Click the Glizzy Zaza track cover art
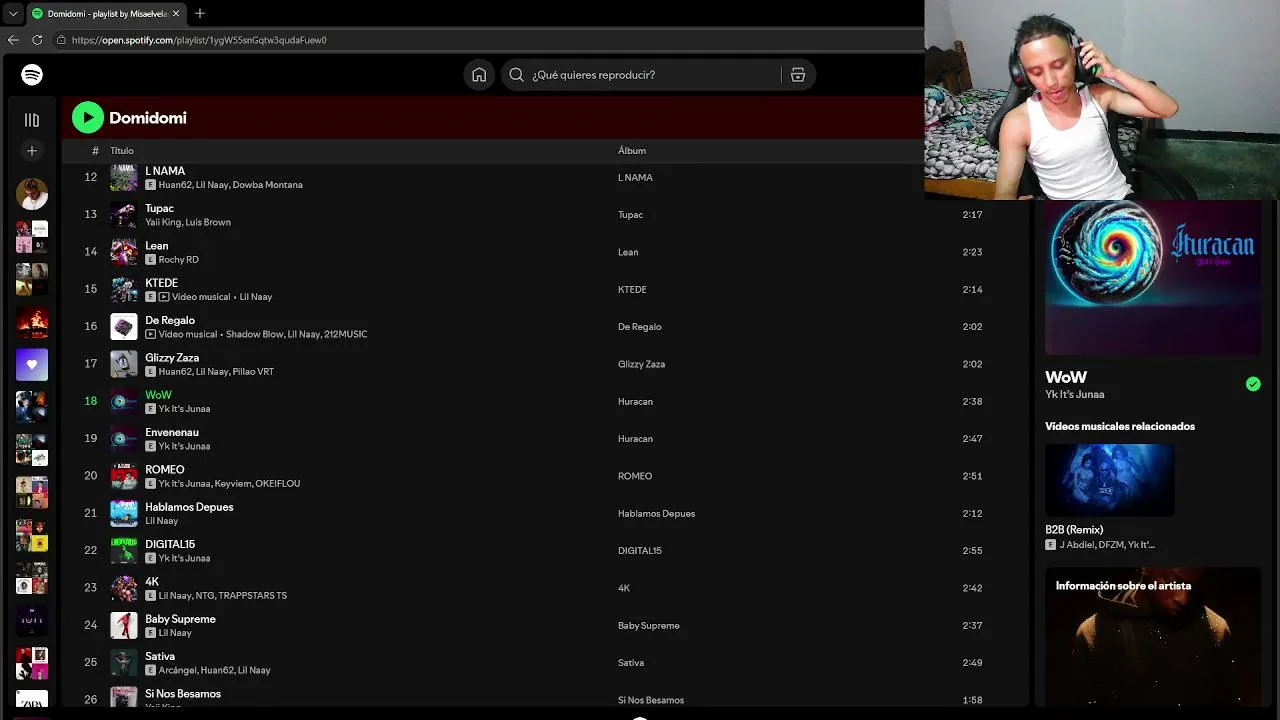This screenshot has width=1280, height=720. coord(124,364)
